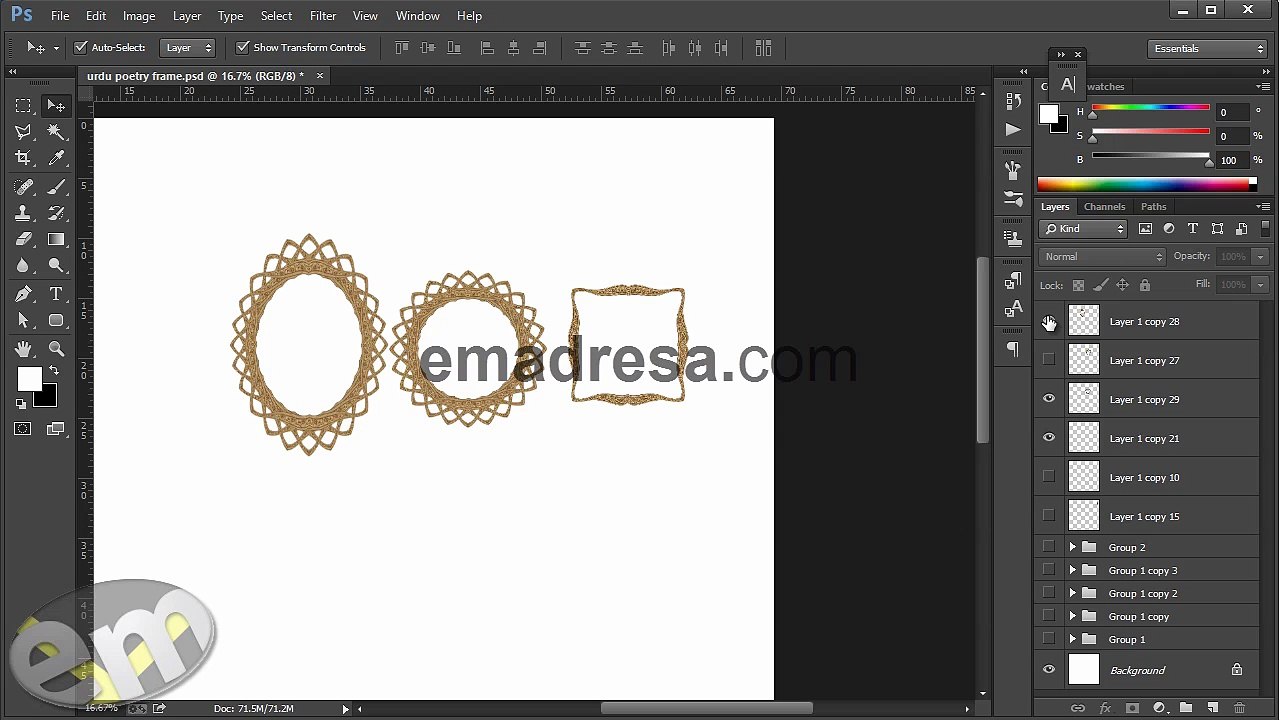
Task: Link layers icon in Layers panel footer
Action: [1078, 708]
